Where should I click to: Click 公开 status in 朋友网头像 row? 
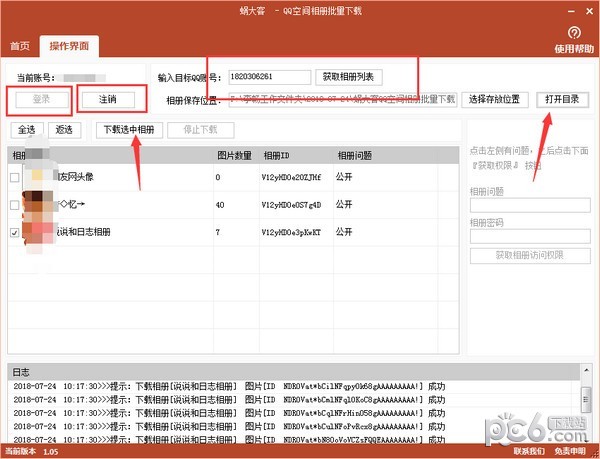tap(344, 177)
